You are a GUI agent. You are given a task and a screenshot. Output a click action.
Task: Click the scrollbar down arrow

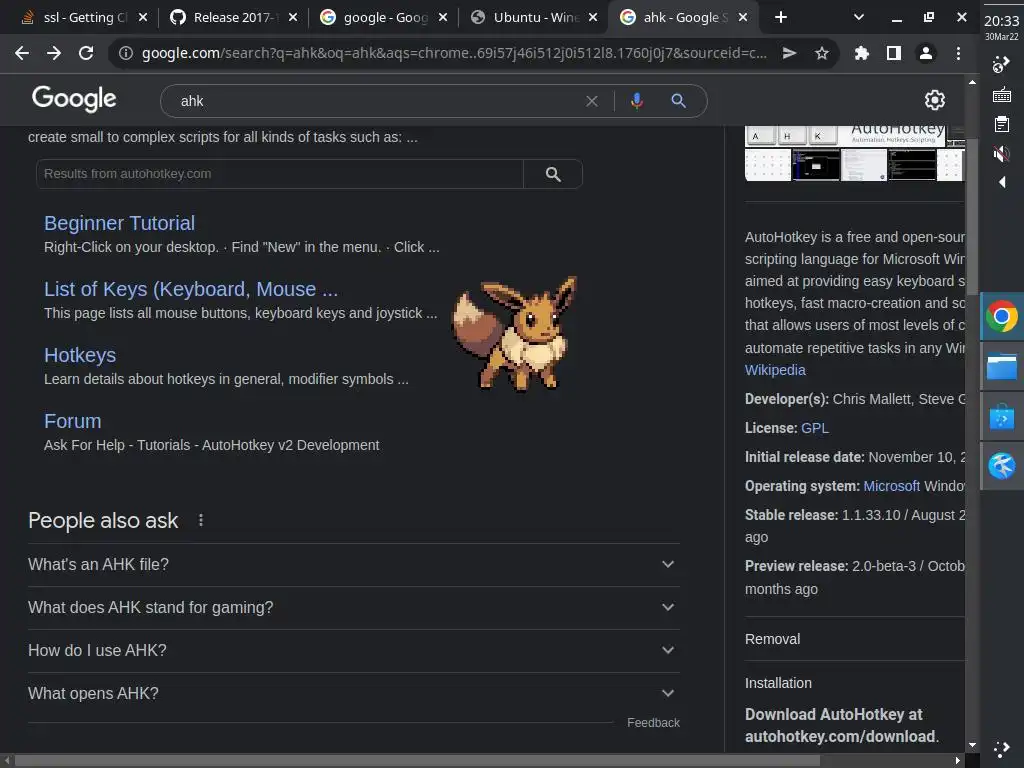(972, 745)
